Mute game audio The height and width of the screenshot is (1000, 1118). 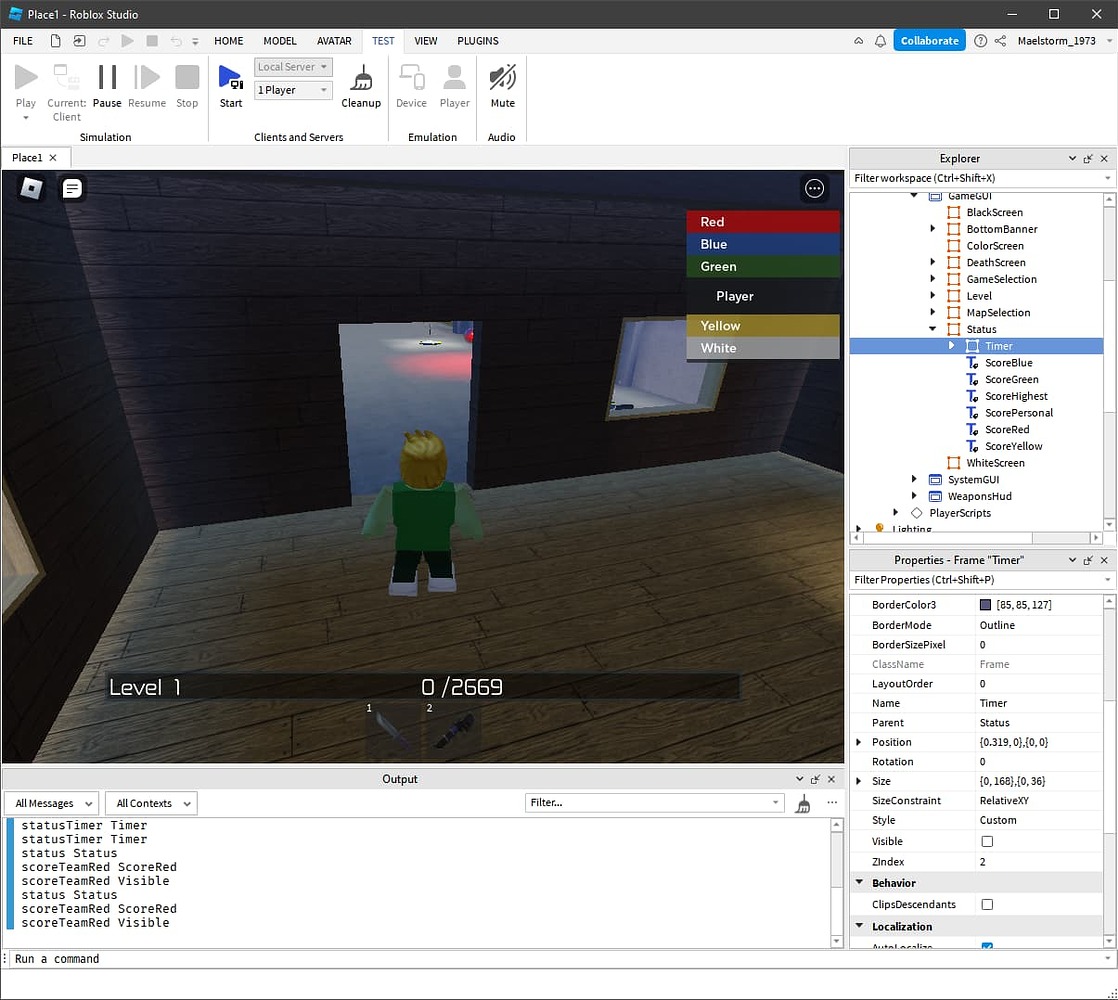(x=501, y=84)
